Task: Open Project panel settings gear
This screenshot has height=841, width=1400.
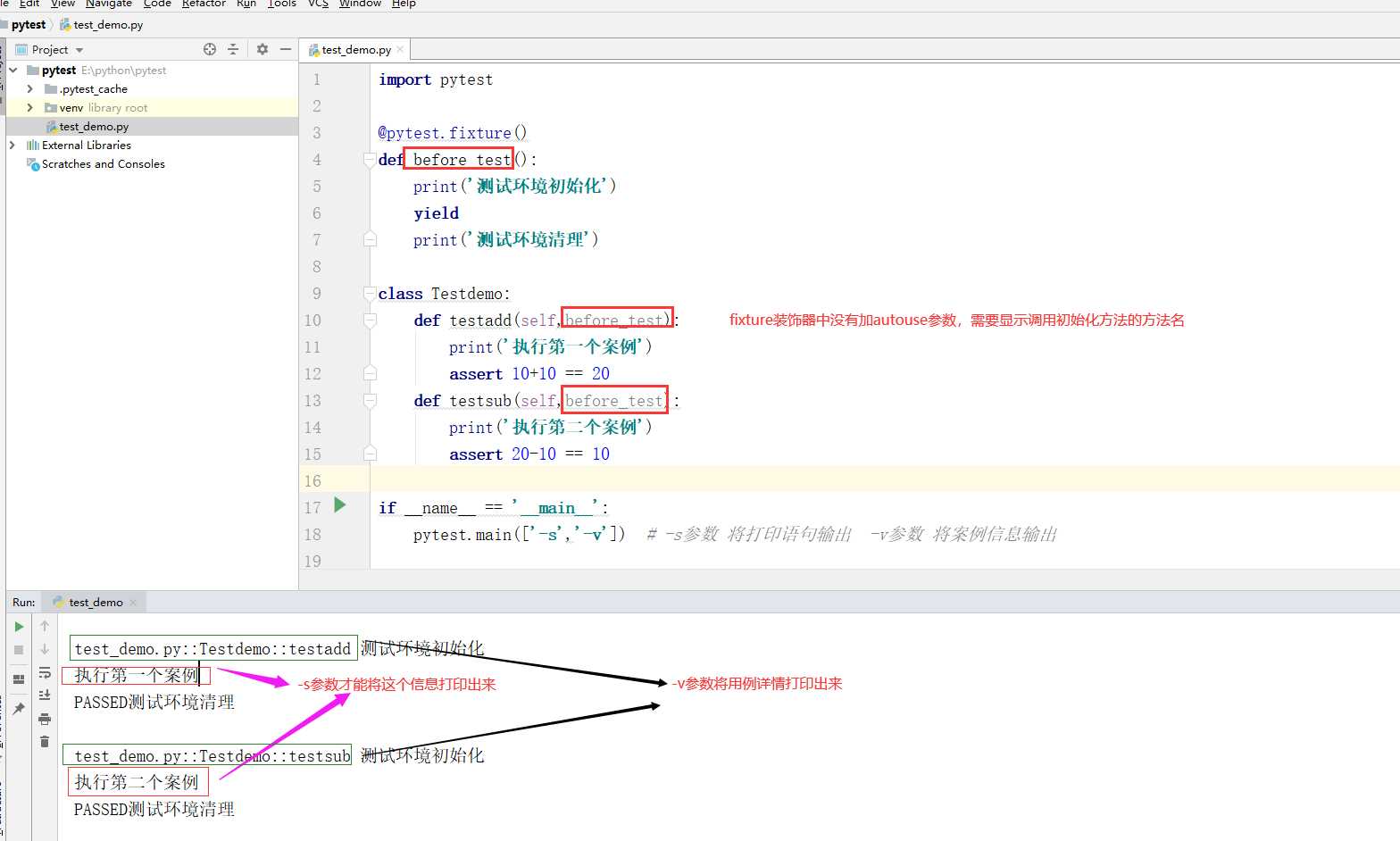Action: click(262, 49)
